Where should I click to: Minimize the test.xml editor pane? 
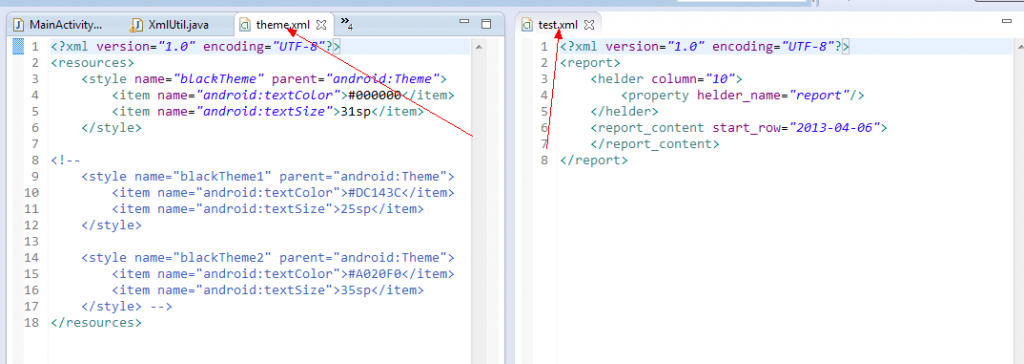point(1006,22)
